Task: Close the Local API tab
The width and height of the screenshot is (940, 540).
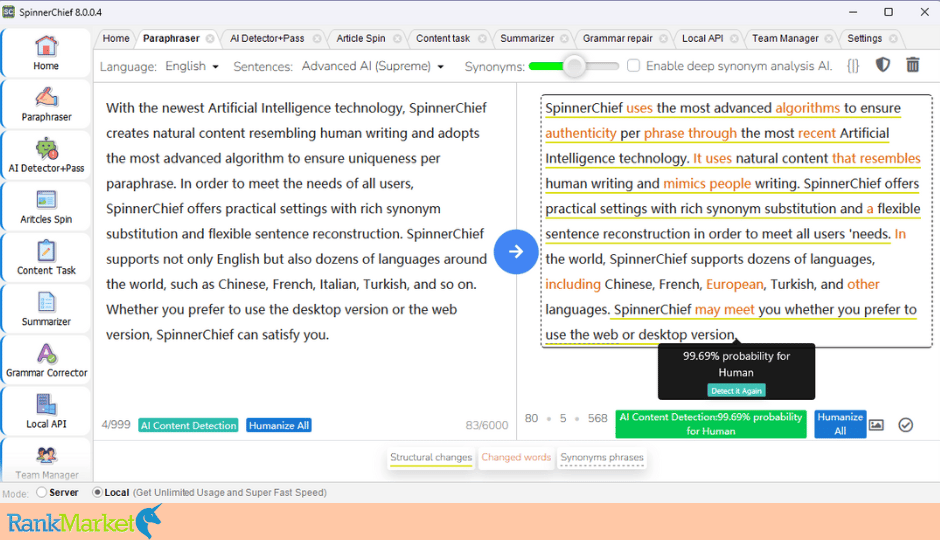Action: [734, 38]
